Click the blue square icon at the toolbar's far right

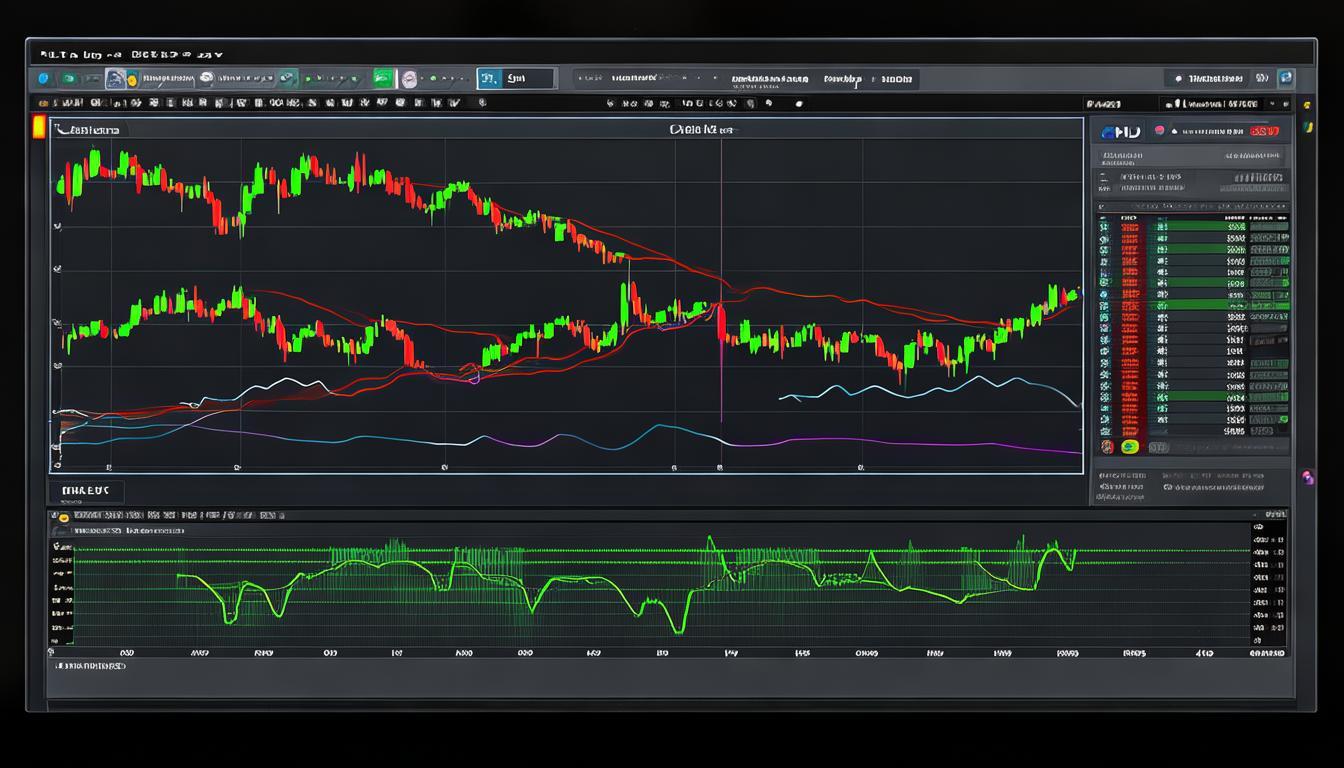(1286, 78)
